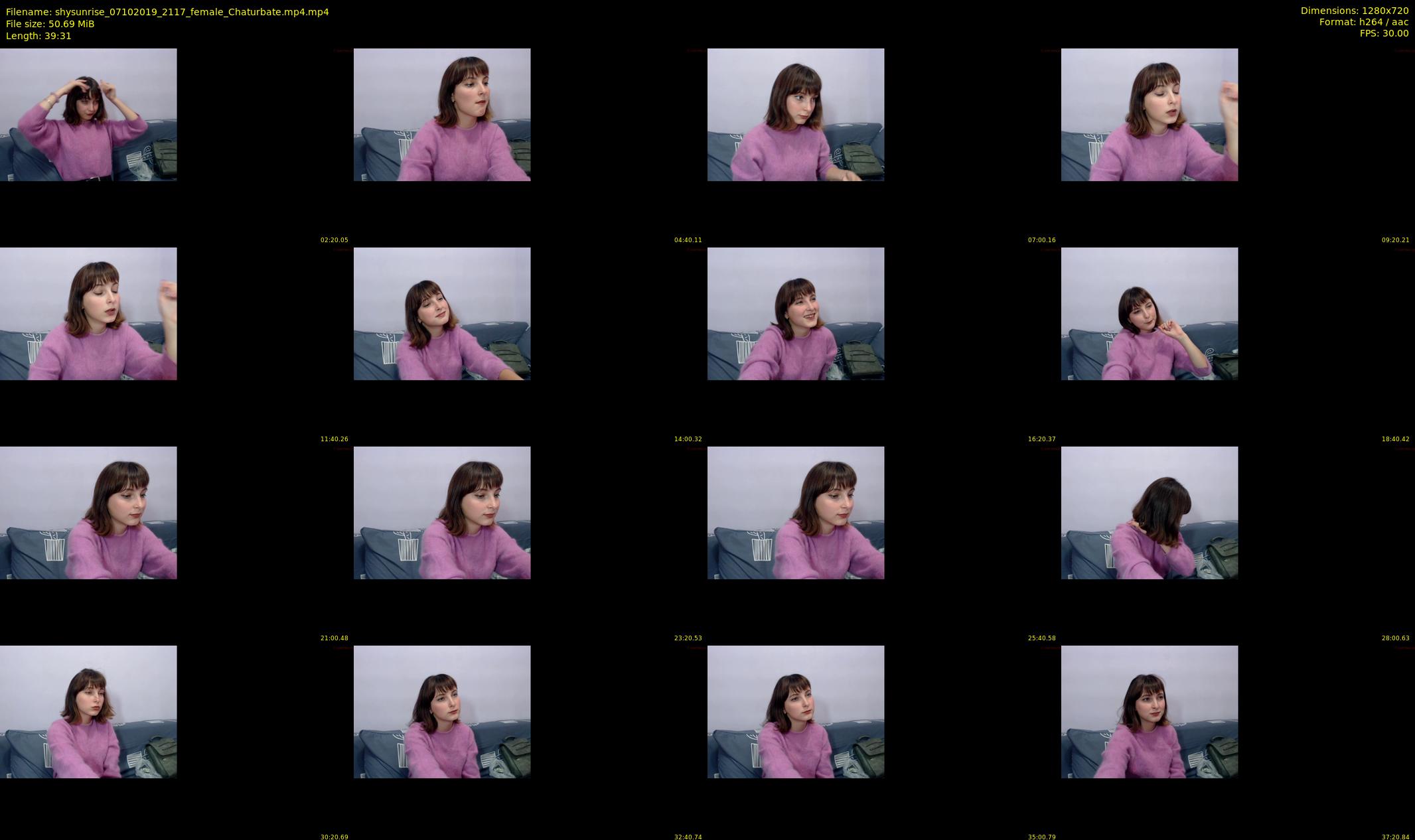Click the File size 50.69 MiB text
The height and width of the screenshot is (840, 1415).
coord(50,24)
